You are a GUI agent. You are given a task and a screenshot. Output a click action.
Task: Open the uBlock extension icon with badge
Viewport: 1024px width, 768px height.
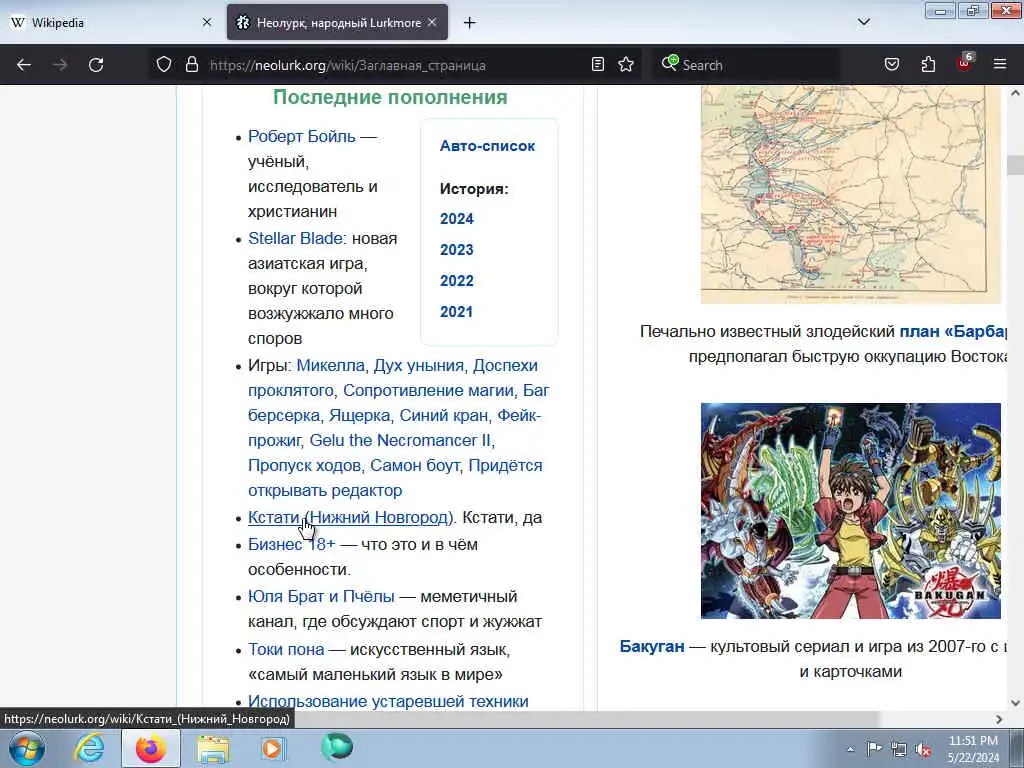click(965, 63)
